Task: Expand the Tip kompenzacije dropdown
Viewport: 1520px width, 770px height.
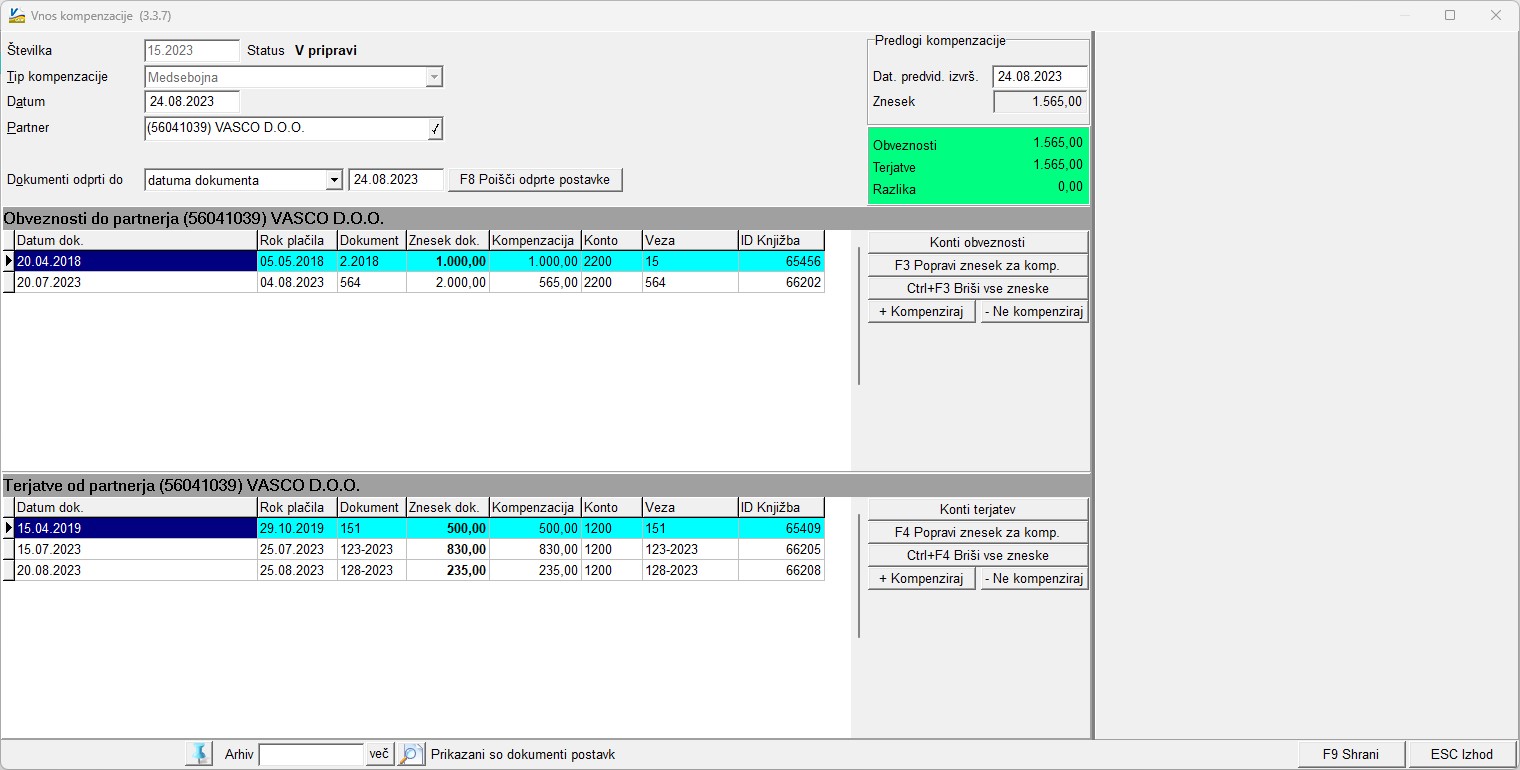Action: point(434,77)
